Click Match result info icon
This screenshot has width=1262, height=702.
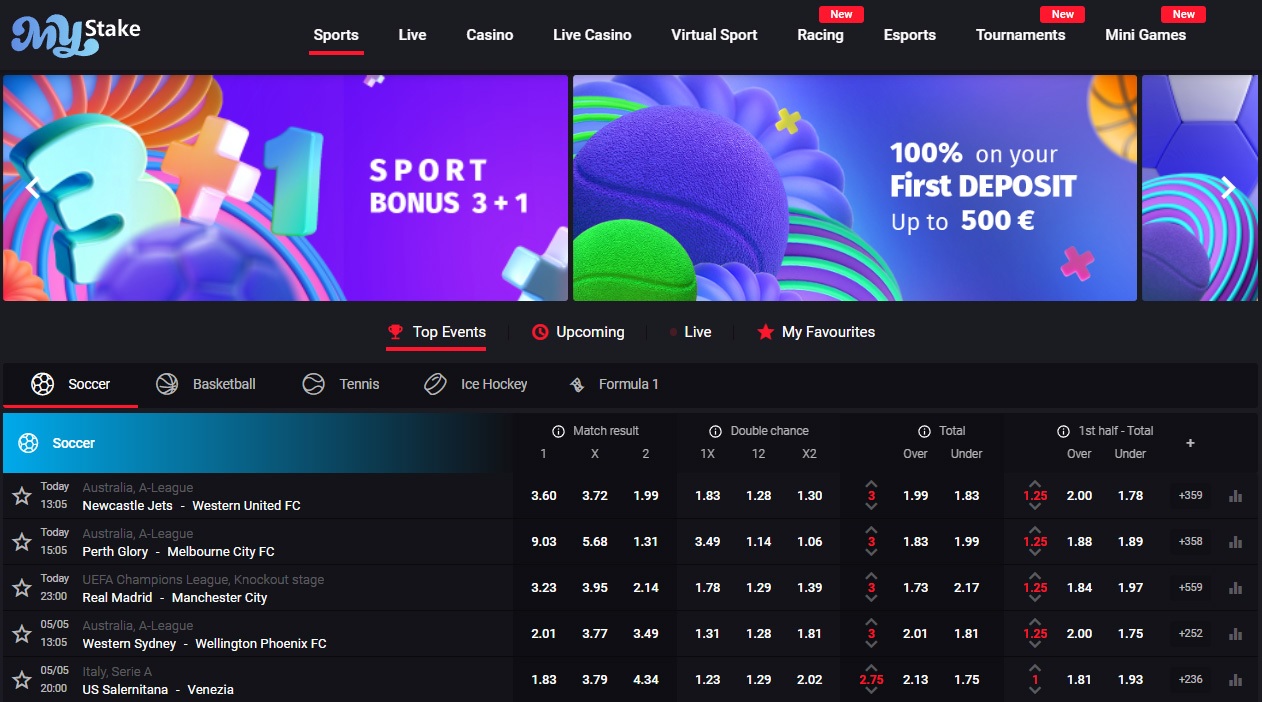tap(559, 431)
